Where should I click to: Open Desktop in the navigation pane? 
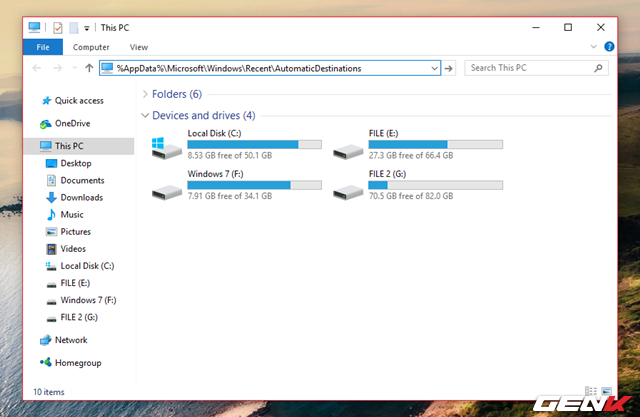(x=69, y=163)
